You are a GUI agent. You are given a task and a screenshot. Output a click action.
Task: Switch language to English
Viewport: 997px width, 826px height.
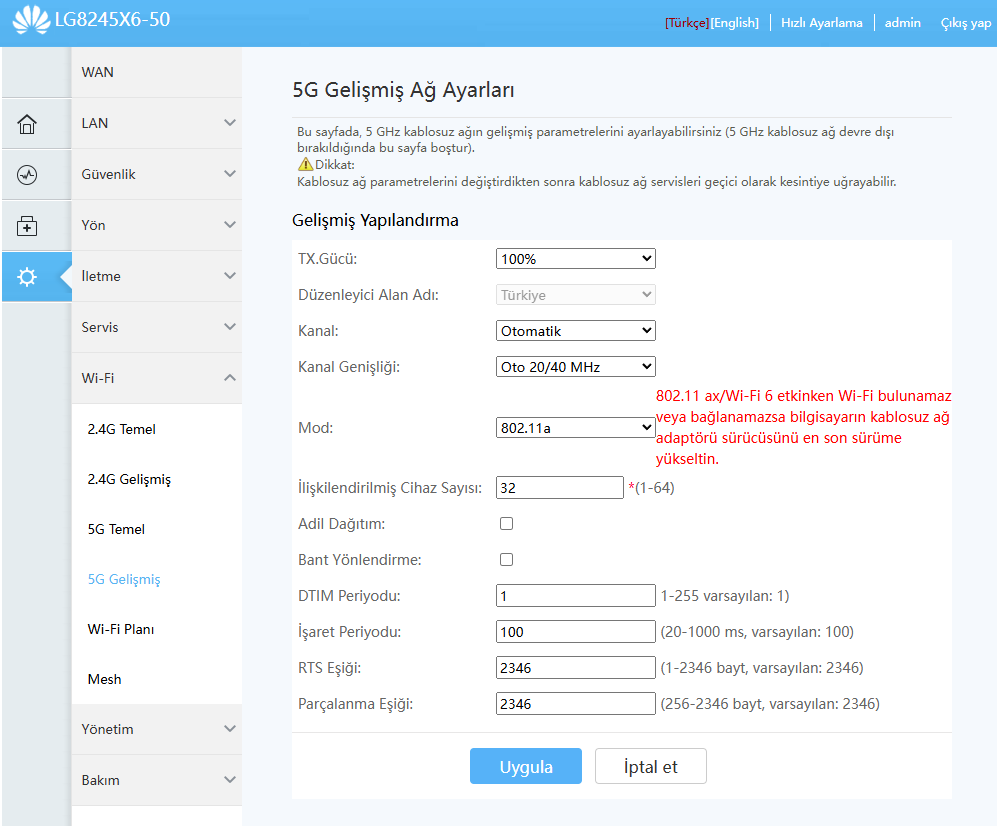pos(735,23)
